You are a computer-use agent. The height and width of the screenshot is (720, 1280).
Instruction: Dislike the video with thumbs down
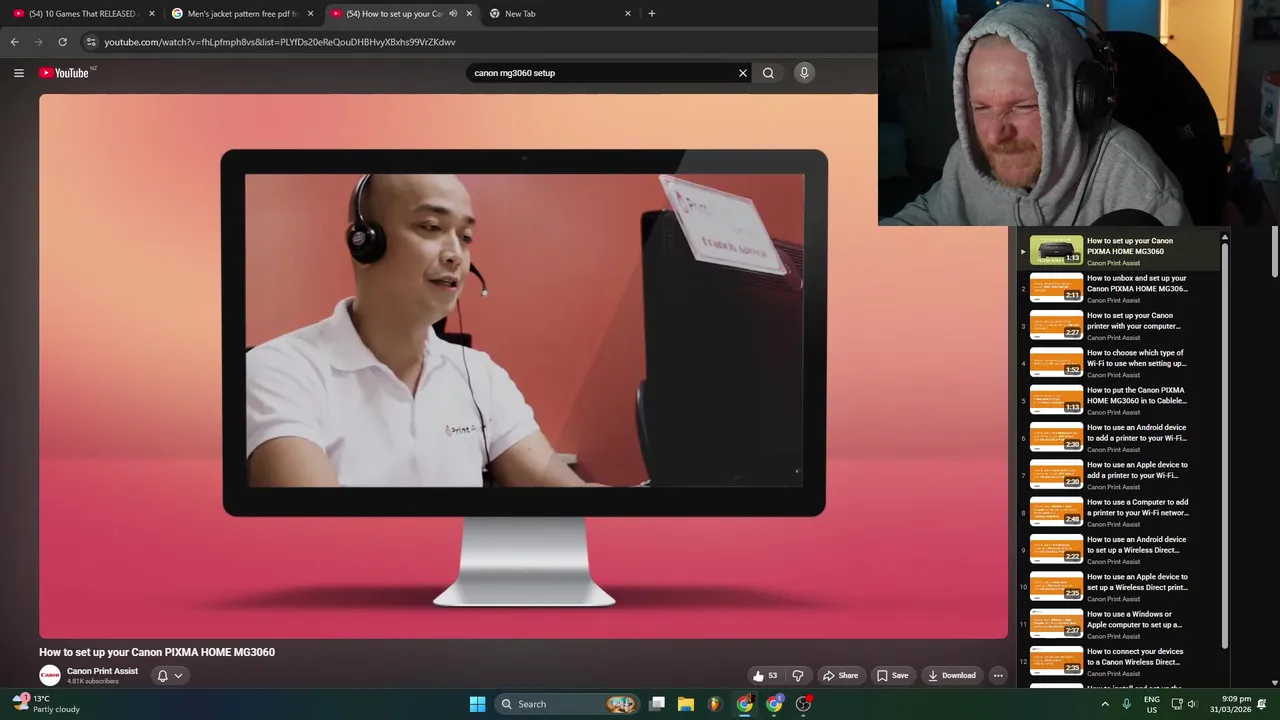(798, 675)
